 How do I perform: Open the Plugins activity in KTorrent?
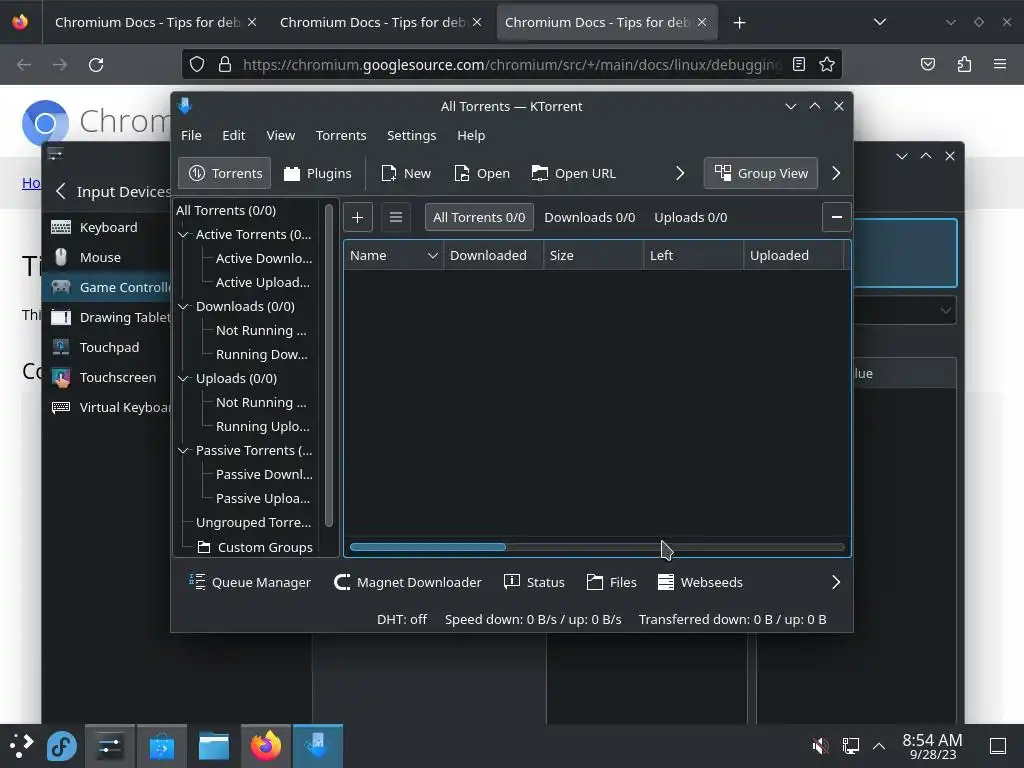point(318,173)
